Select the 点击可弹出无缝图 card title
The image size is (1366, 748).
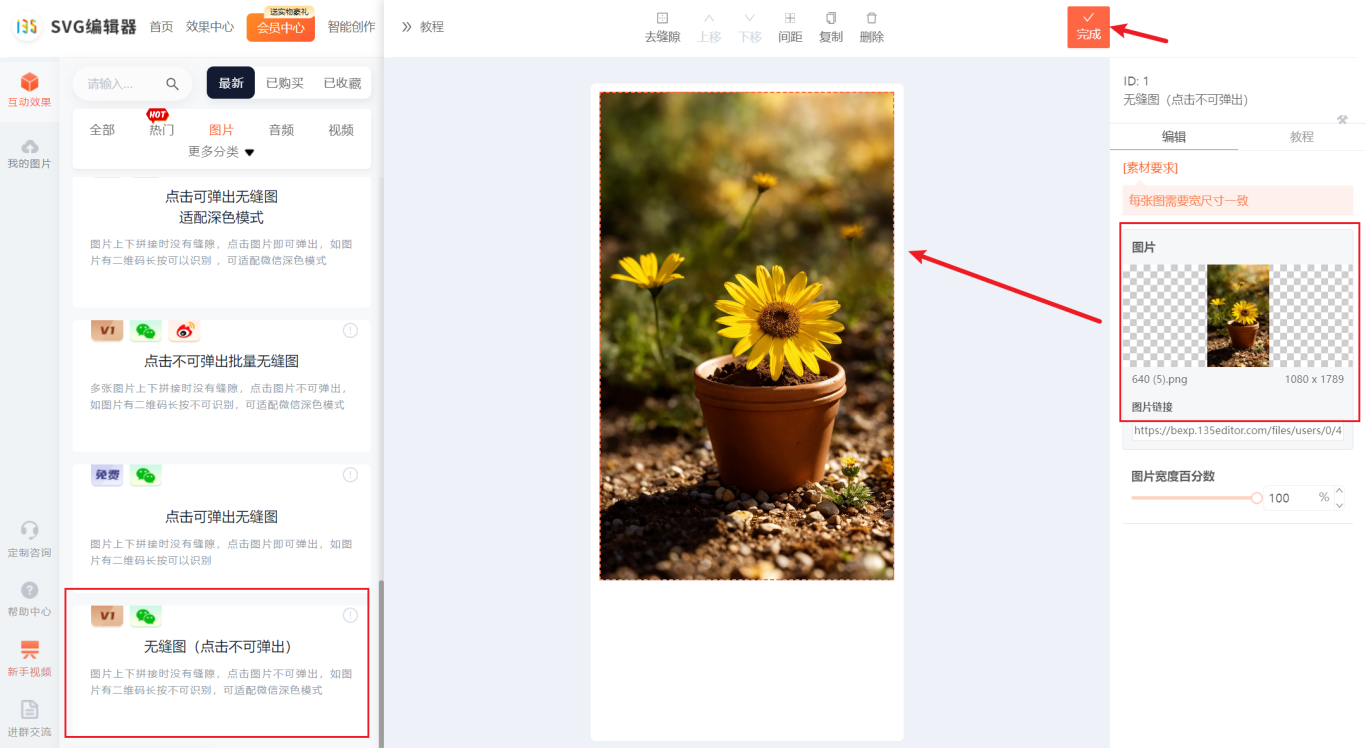coord(221,517)
